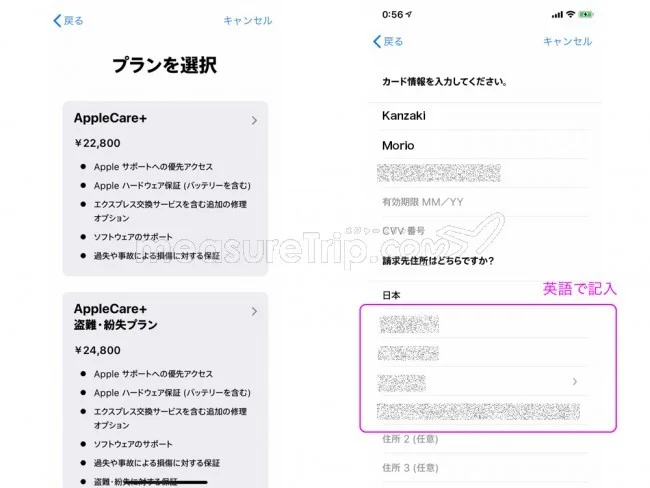Tap the 有効期限 MM/YY expiry field
The width and height of the screenshot is (650, 488).
point(485,202)
